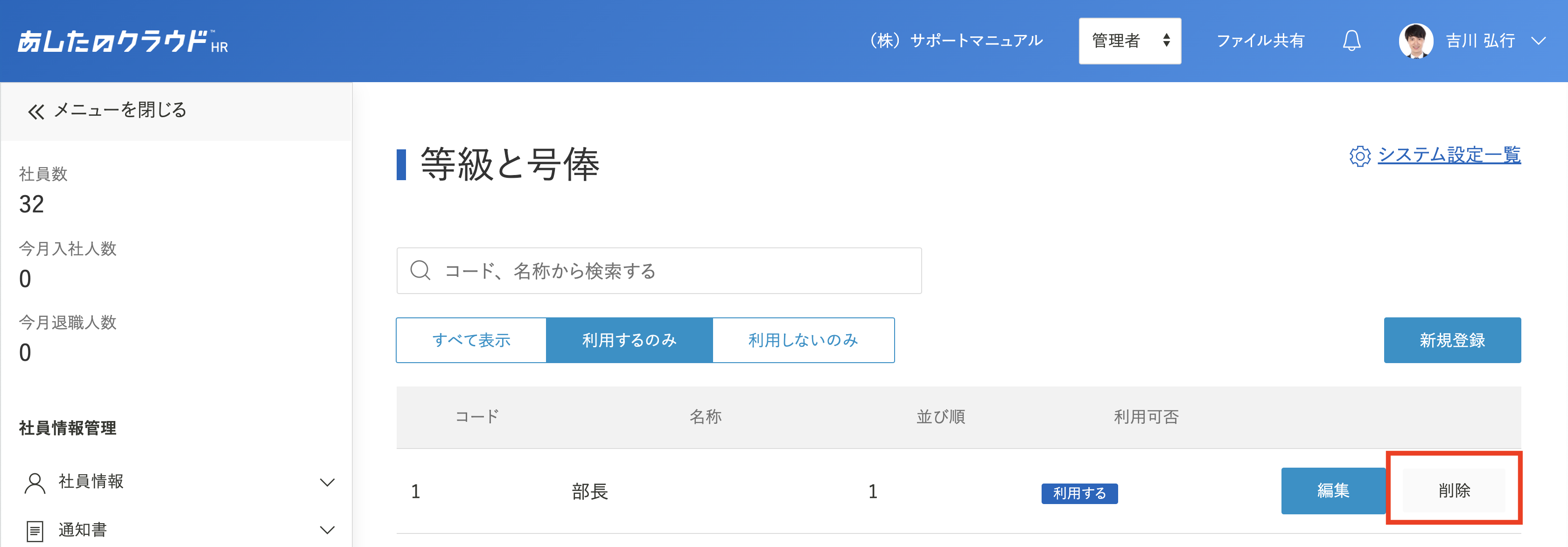Focus the コード、名称から検索する search field
The height and width of the screenshot is (547, 1568).
coord(658,270)
